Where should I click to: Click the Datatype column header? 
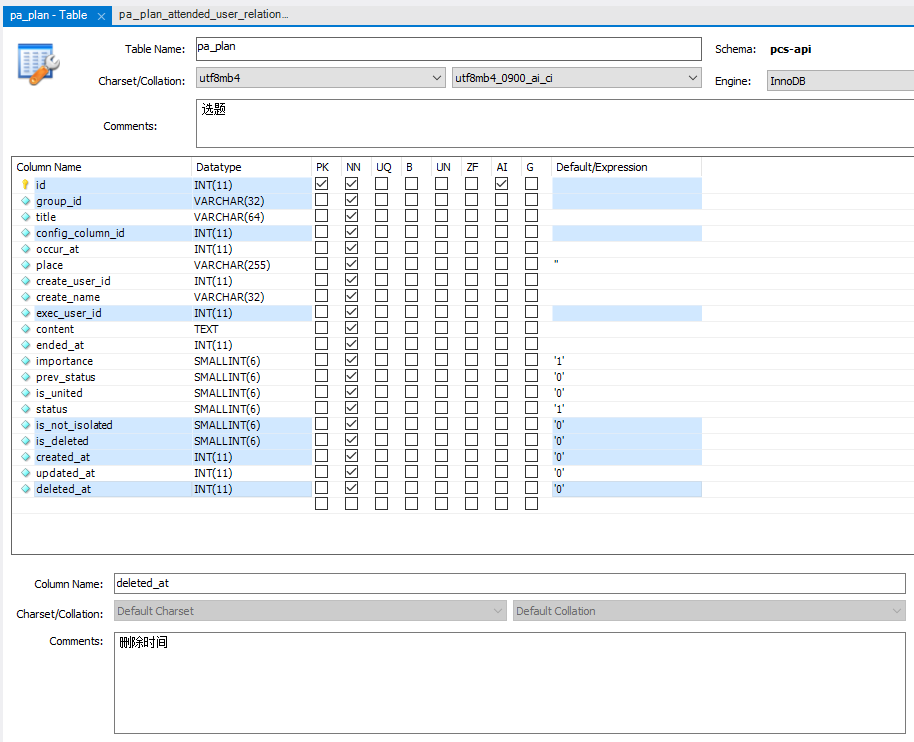pyautogui.click(x=218, y=167)
